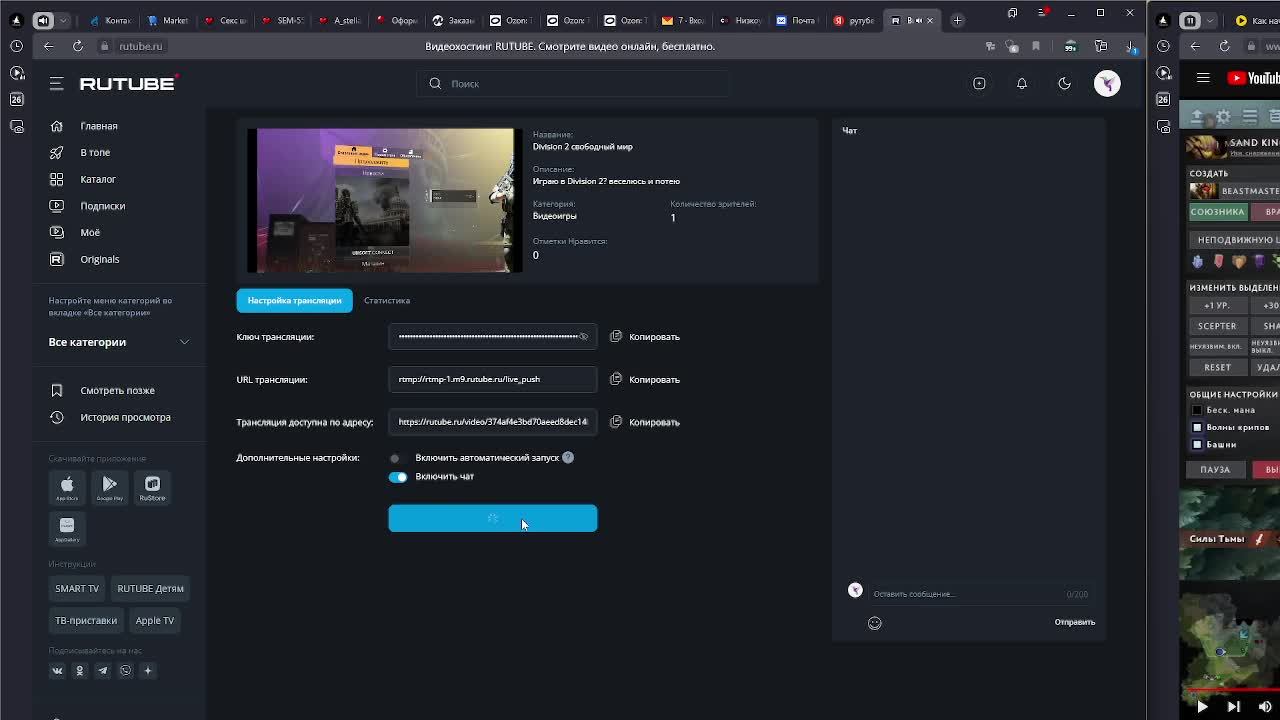Toggle Башни checkbox in video
This screenshot has width=1280, height=720.
coord(1197,444)
